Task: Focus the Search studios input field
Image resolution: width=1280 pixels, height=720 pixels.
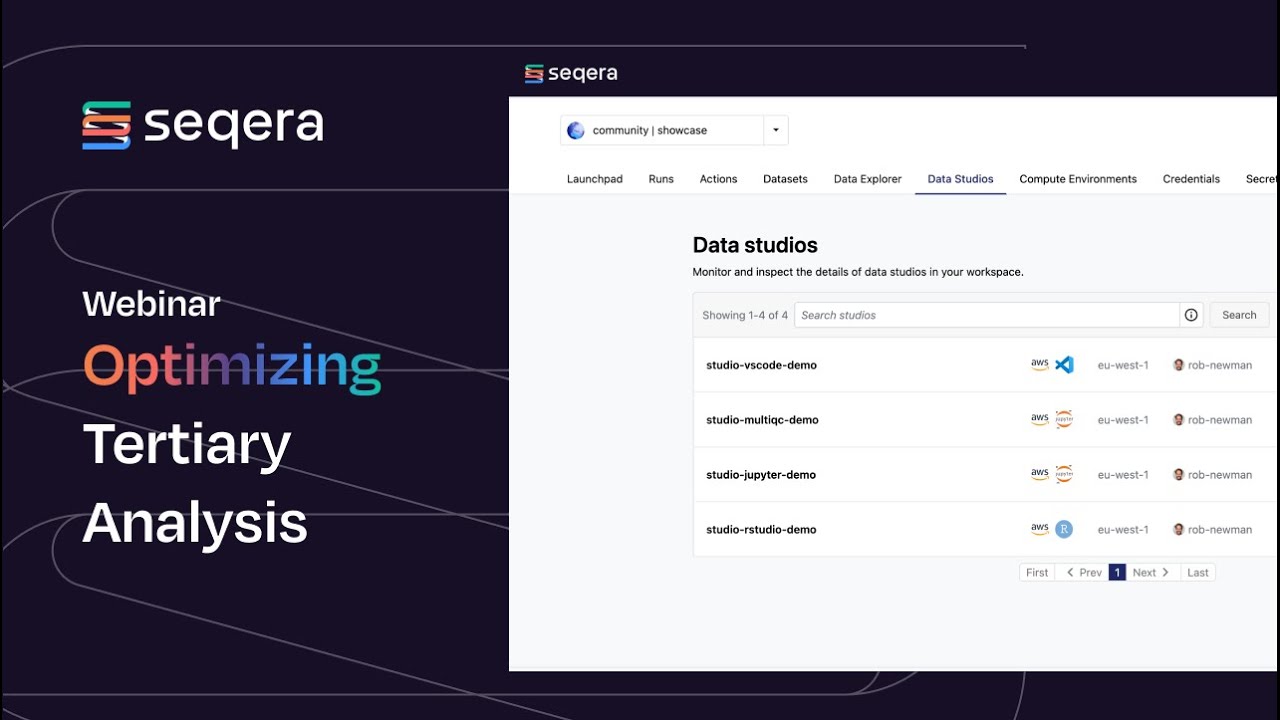Action: pyautogui.click(x=987, y=315)
